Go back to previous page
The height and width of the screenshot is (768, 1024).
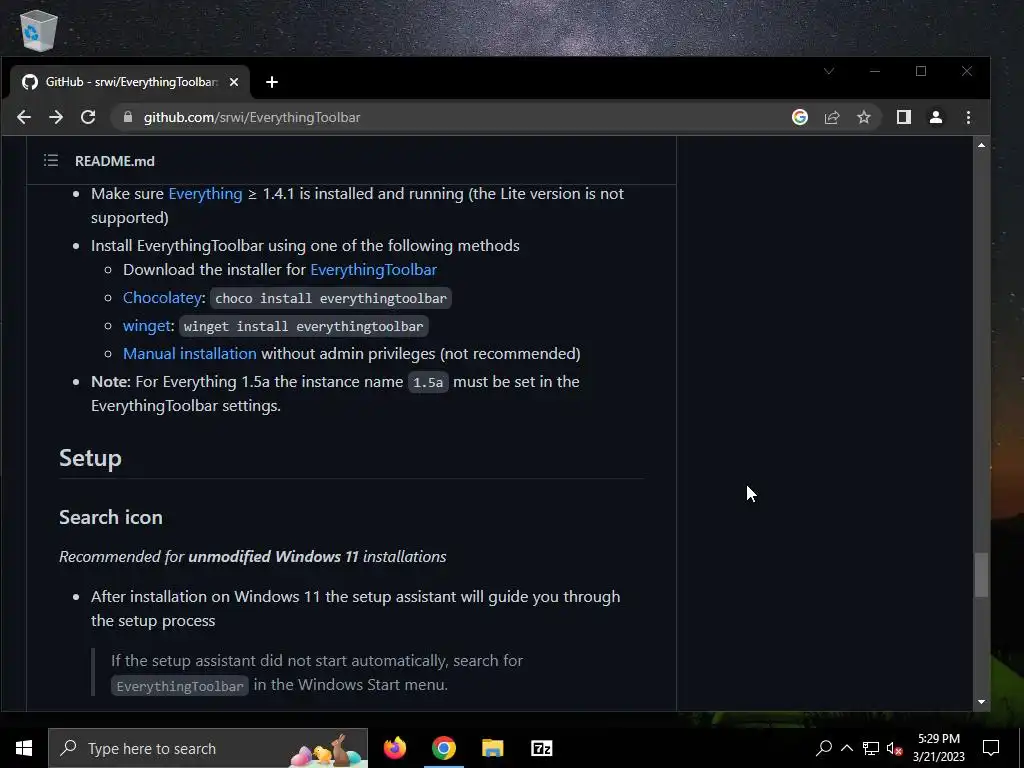point(24,117)
